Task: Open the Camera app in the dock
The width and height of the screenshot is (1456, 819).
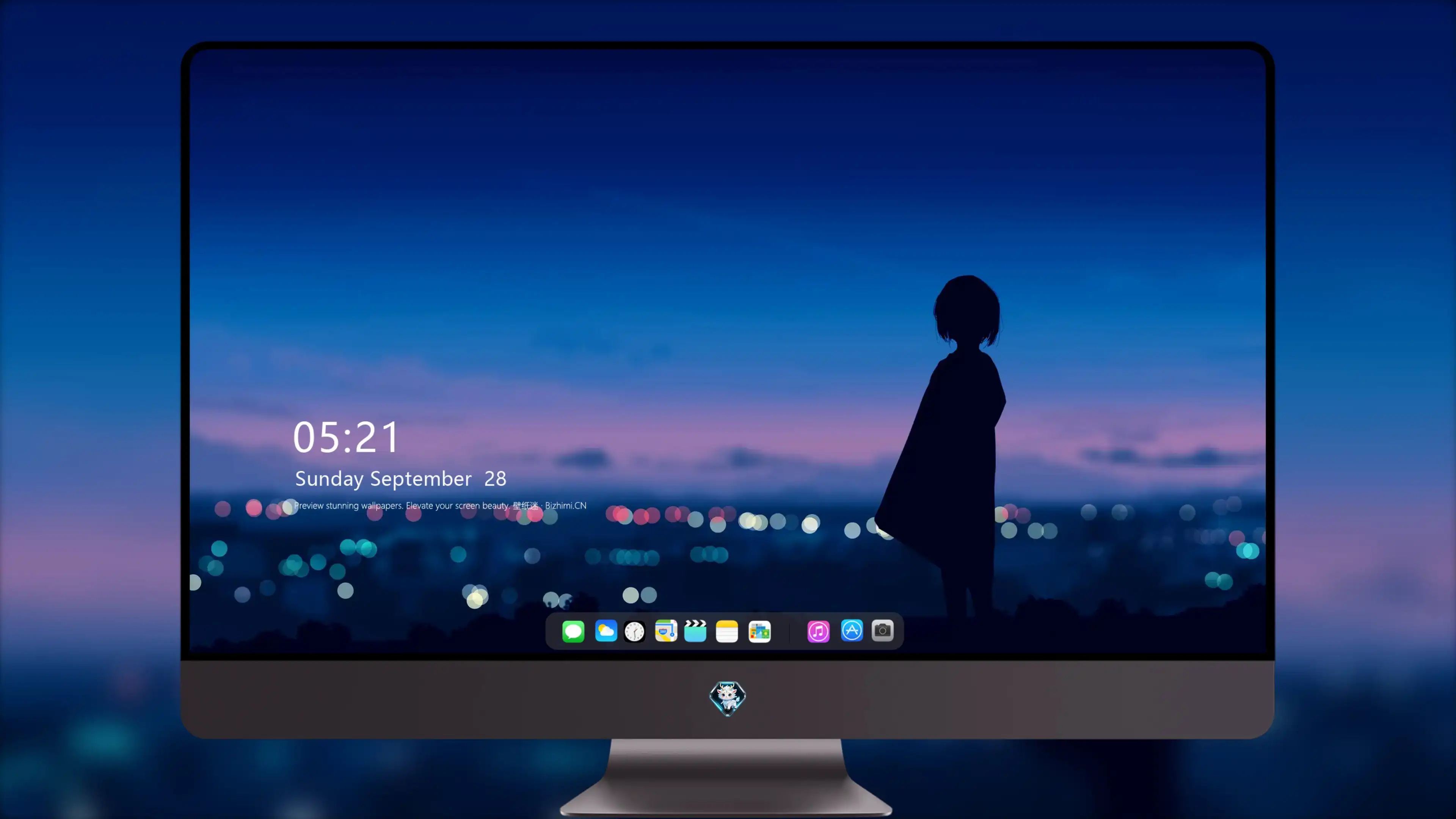Action: point(882,630)
